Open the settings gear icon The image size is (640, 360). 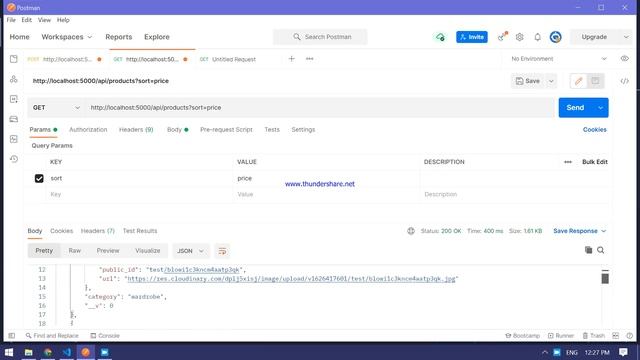tap(519, 37)
